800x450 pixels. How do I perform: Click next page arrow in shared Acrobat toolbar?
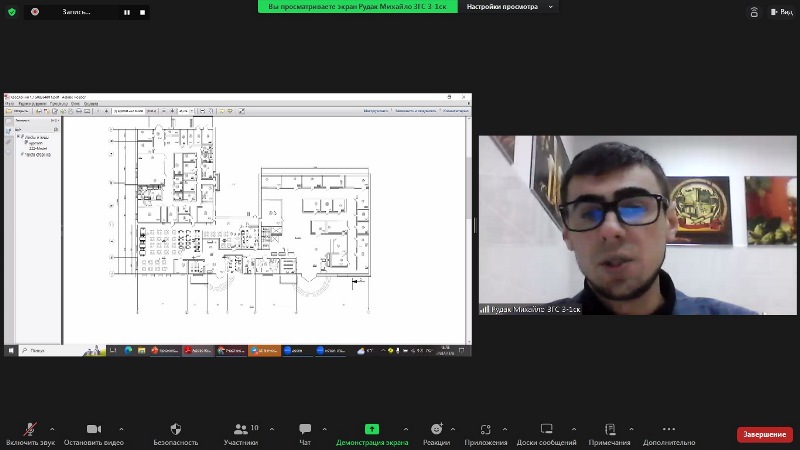[x=106, y=111]
